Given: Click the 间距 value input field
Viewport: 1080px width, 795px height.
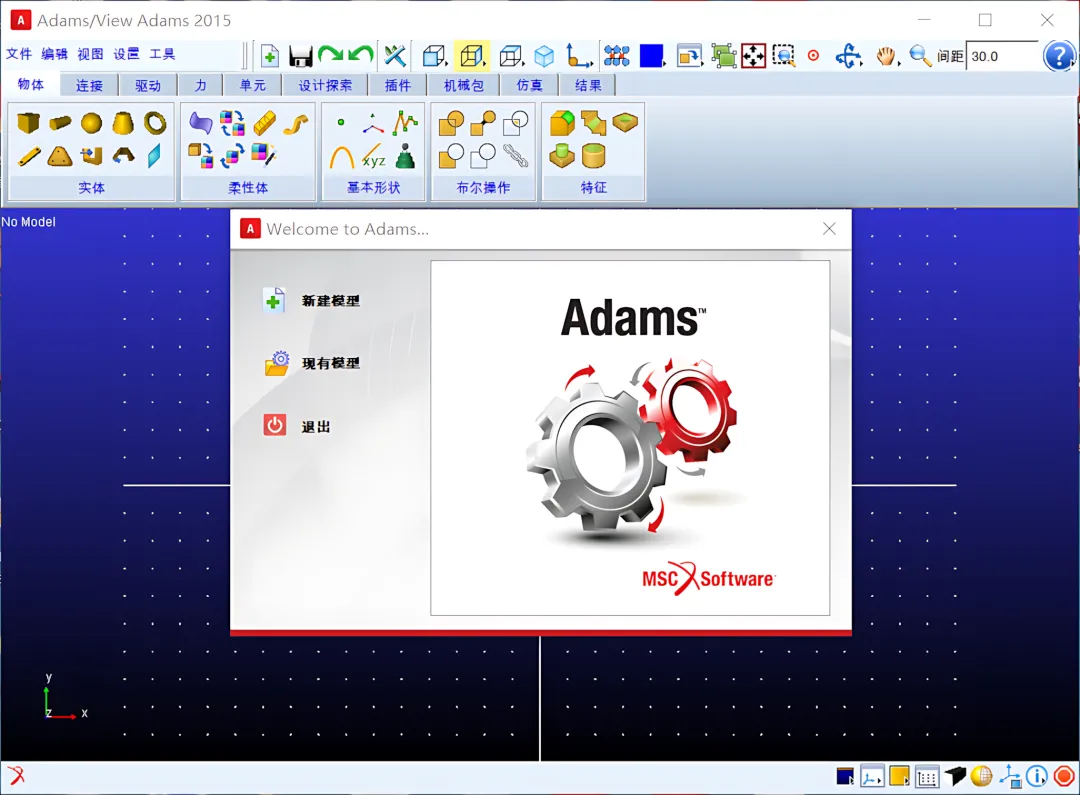Looking at the screenshot, I should (x=1003, y=56).
